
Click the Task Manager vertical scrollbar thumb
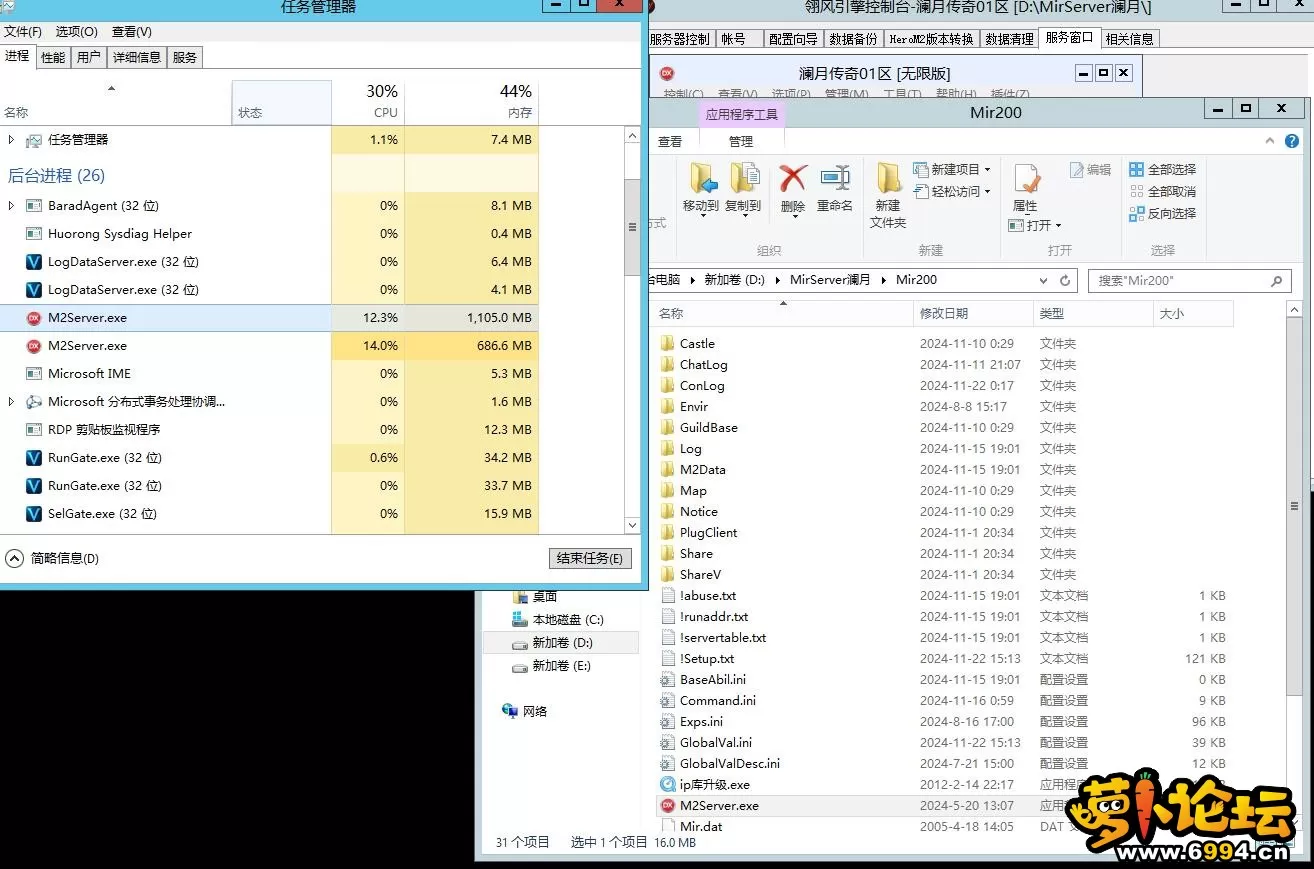point(632,227)
